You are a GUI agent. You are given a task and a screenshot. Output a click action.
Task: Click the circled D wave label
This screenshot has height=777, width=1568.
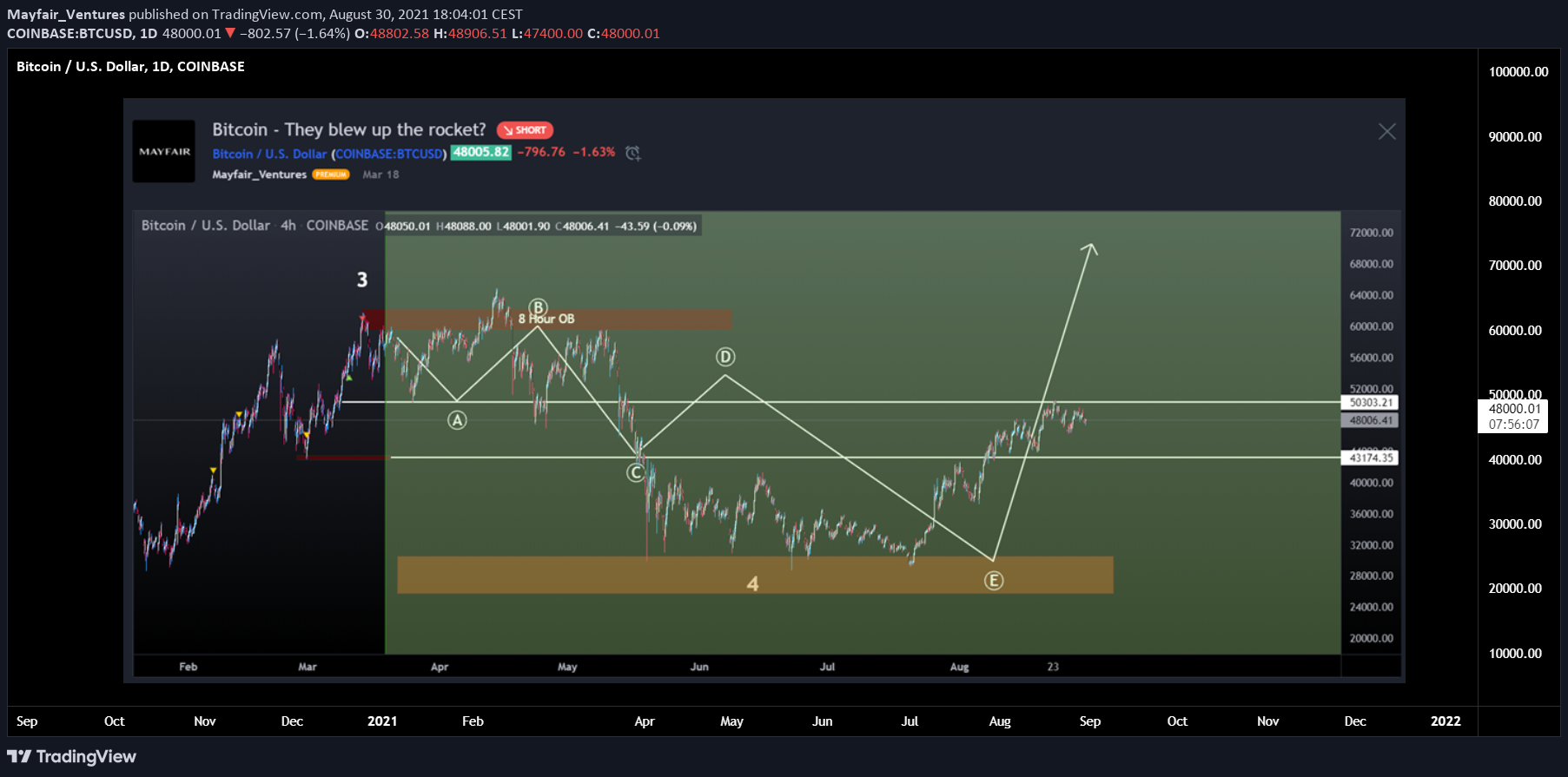pos(725,357)
